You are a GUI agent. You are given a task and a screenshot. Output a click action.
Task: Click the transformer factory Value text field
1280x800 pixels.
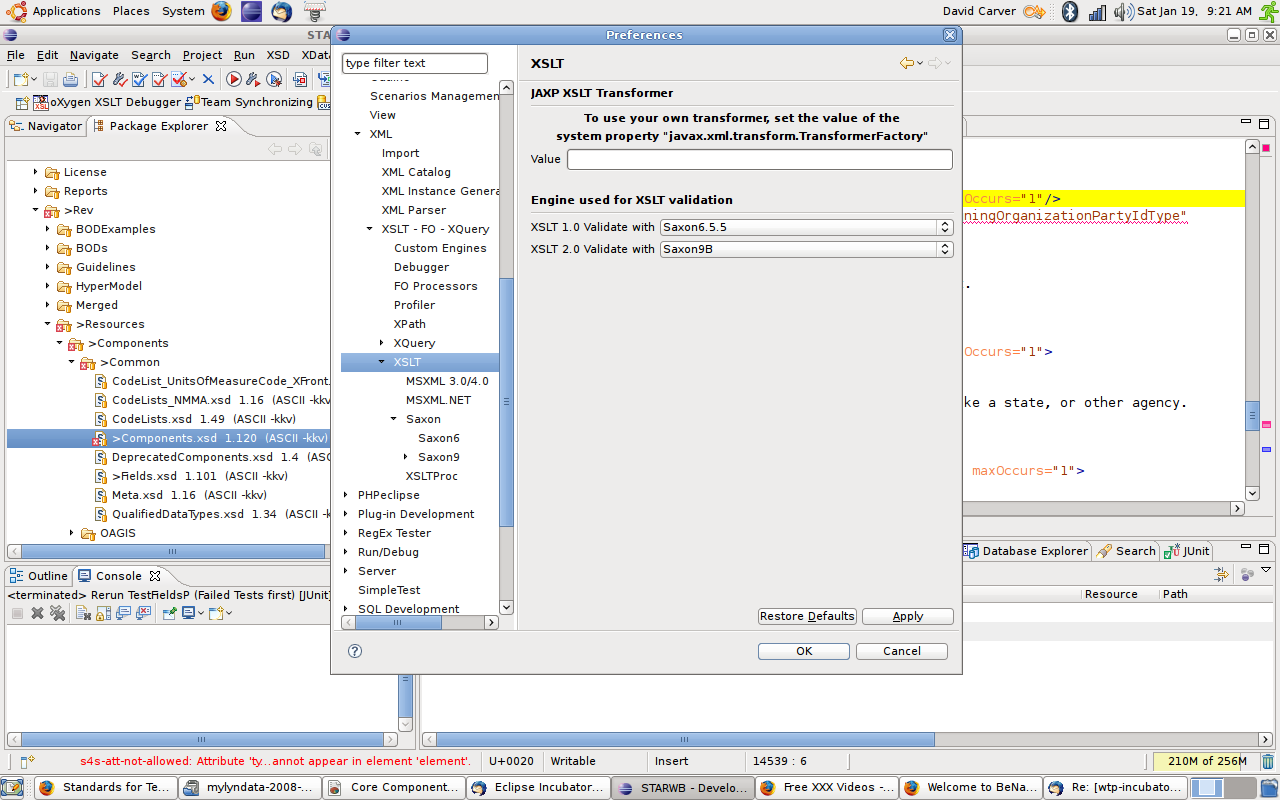759,160
